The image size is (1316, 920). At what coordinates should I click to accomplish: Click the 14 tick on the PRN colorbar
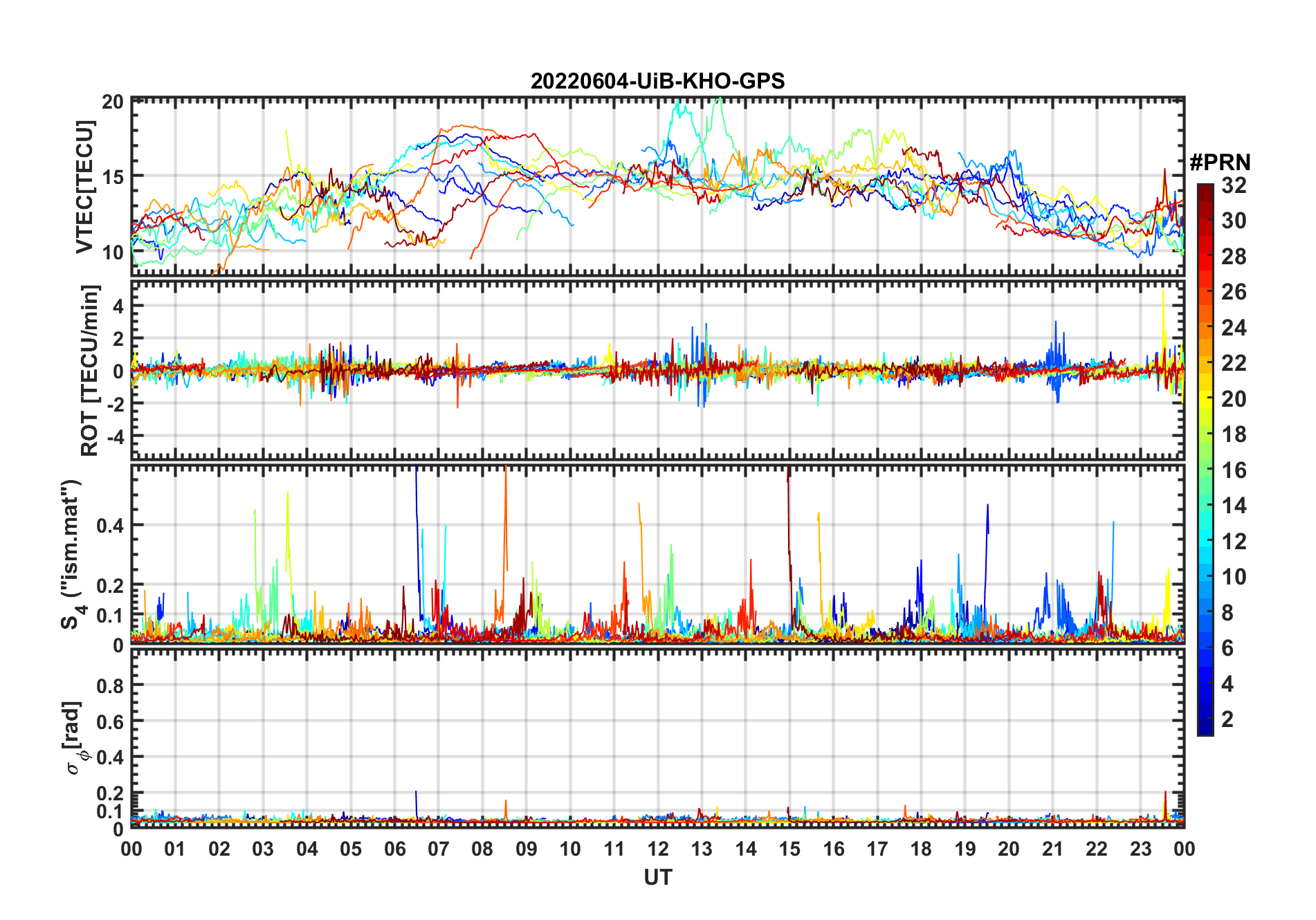click(1234, 506)
